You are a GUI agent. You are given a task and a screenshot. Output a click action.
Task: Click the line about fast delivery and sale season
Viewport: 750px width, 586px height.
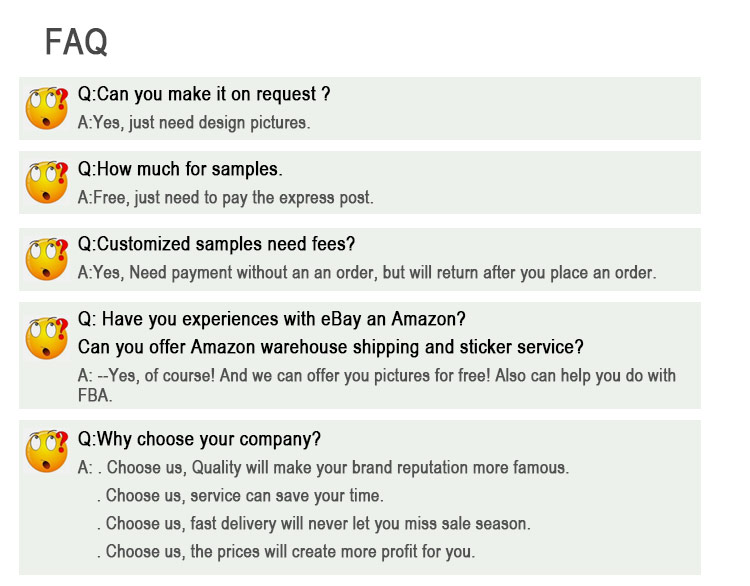point(313,523)
